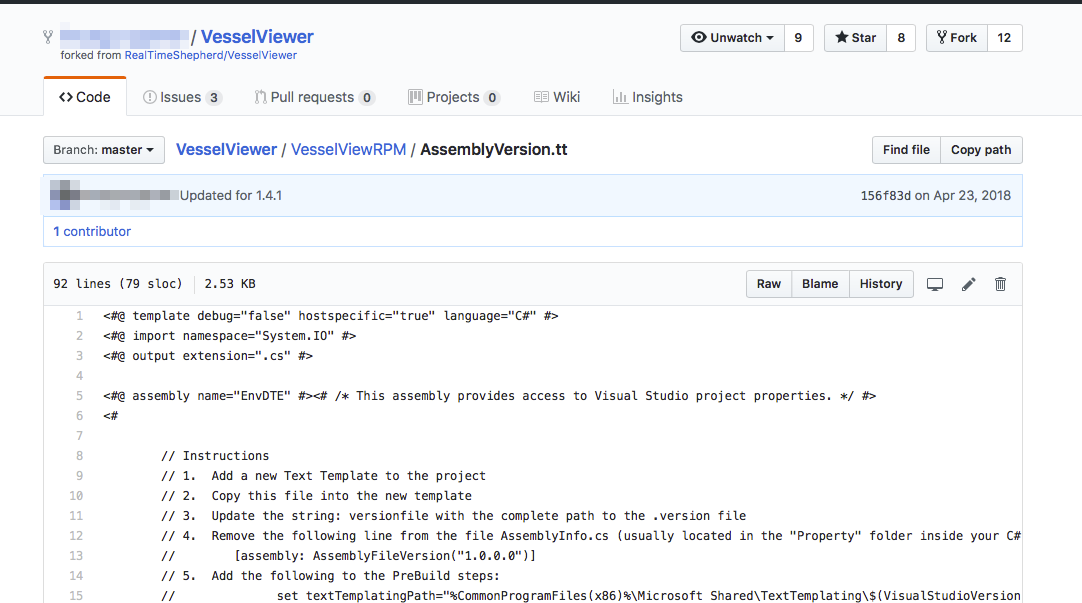Click the '// Instructions' comment line
This screenshot has height=603, width=1082.
click(x=215, y=456)
